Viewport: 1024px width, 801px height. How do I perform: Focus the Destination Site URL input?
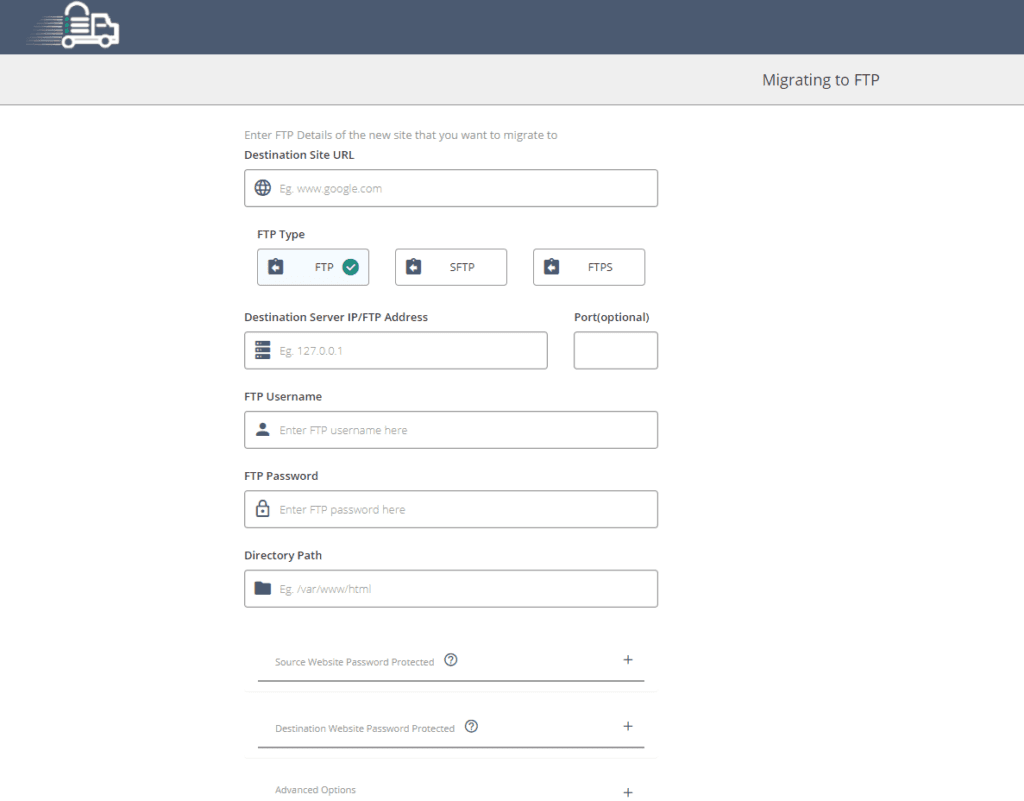[451, 188]
